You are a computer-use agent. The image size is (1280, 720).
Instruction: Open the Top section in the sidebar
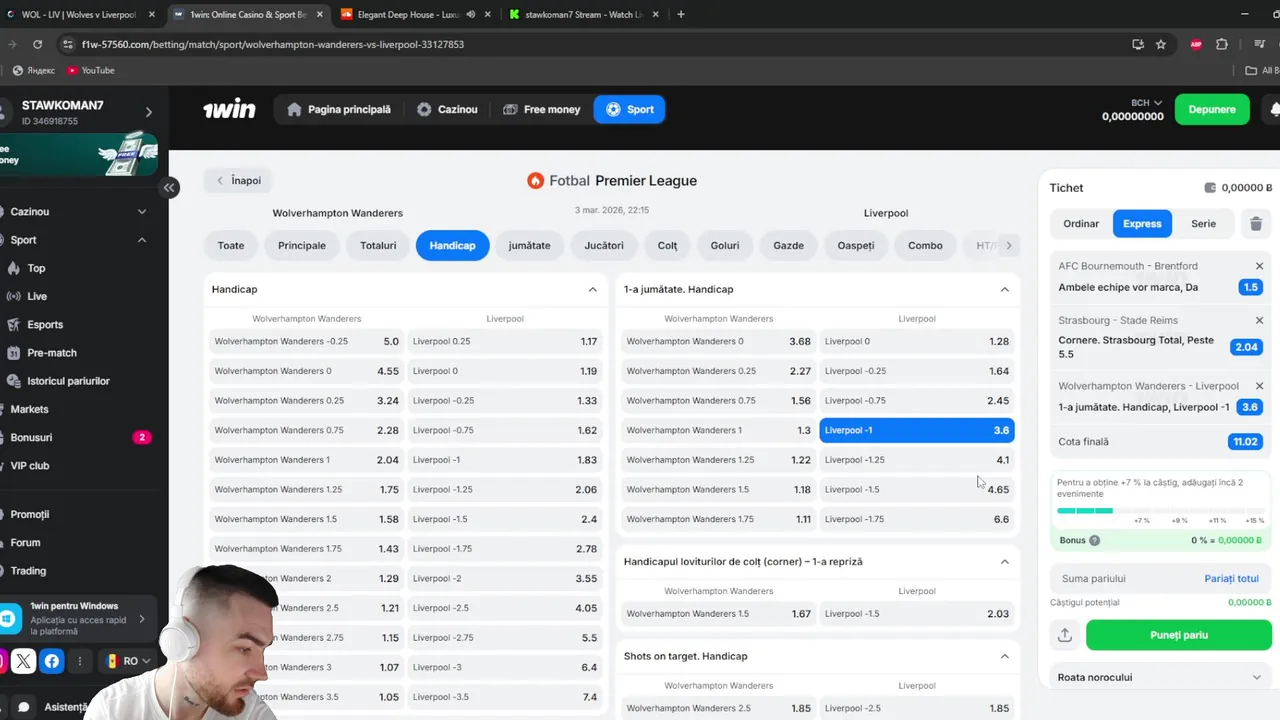(36, 268)
